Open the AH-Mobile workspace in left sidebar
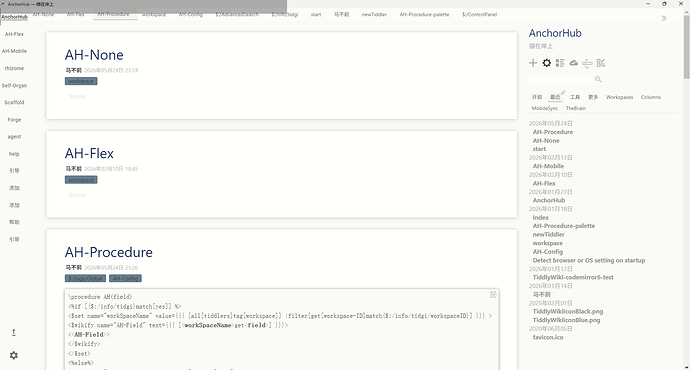Screen dimensions: 690x370 [x=14, y=51]
